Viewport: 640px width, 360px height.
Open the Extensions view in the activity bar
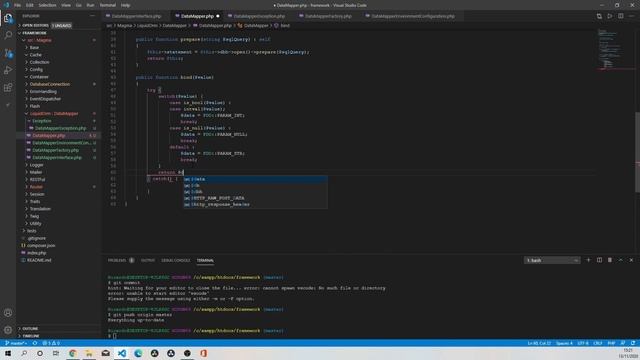click(8, 87)
